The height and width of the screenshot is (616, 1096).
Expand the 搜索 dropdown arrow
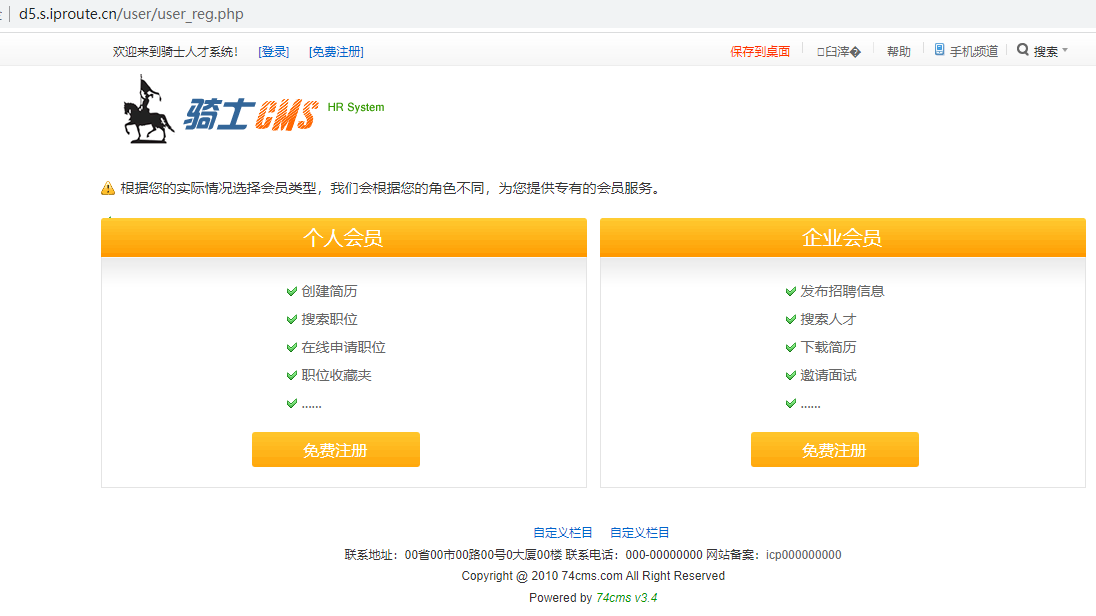1065,51
